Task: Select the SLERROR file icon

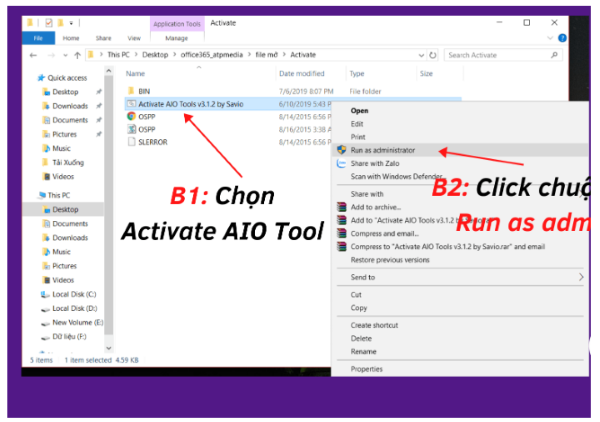Action: click(131, 142)
